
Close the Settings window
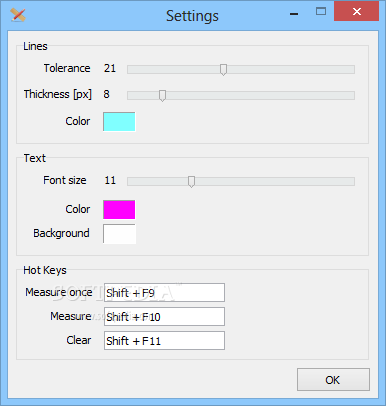[357, 12]
